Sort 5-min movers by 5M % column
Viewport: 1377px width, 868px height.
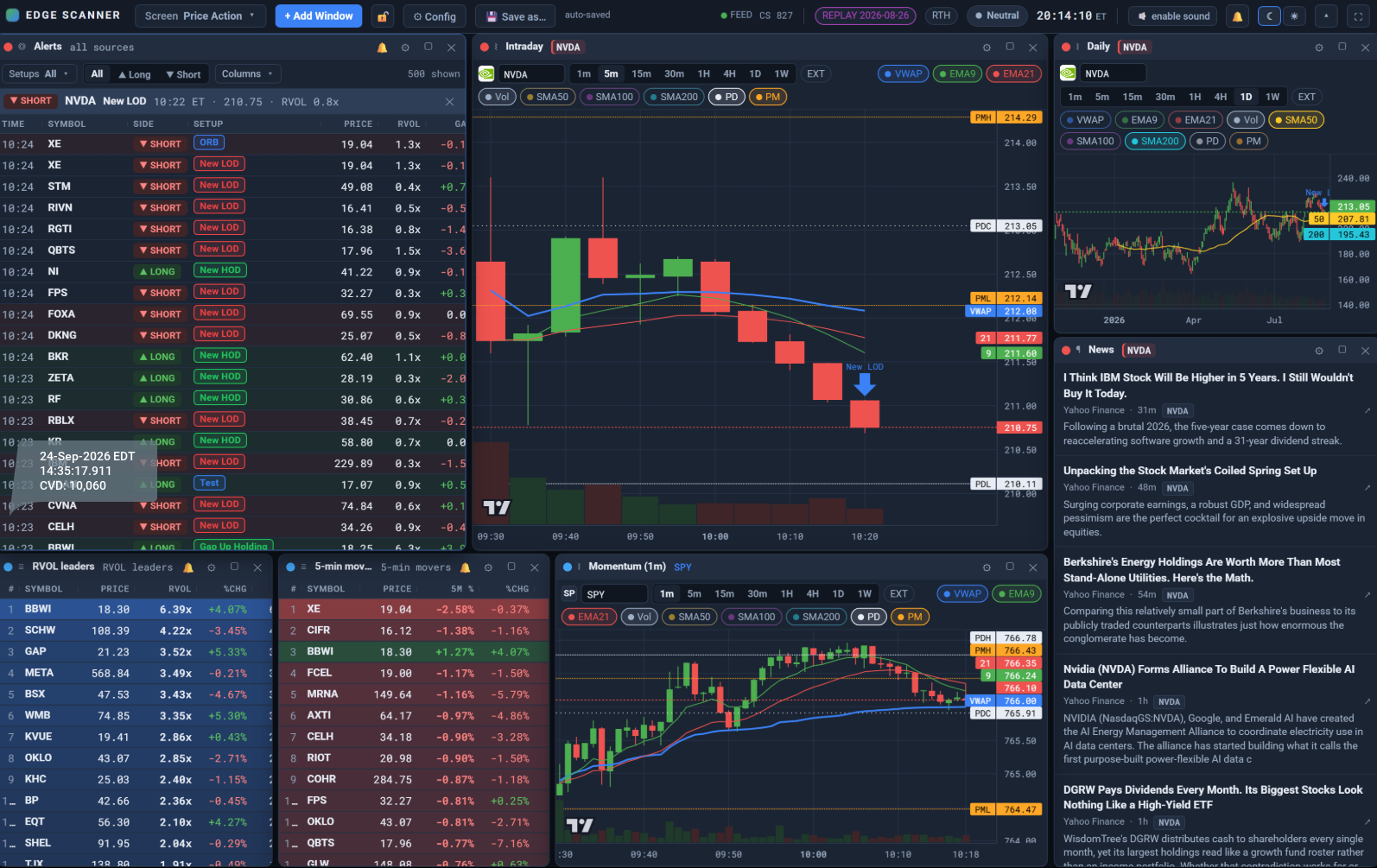click(462, 589)
